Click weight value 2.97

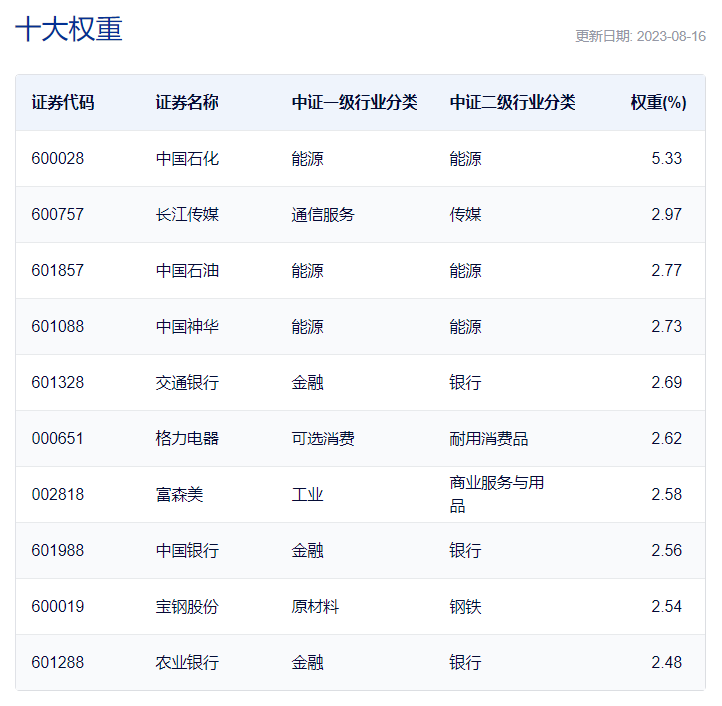click(666, 214)
